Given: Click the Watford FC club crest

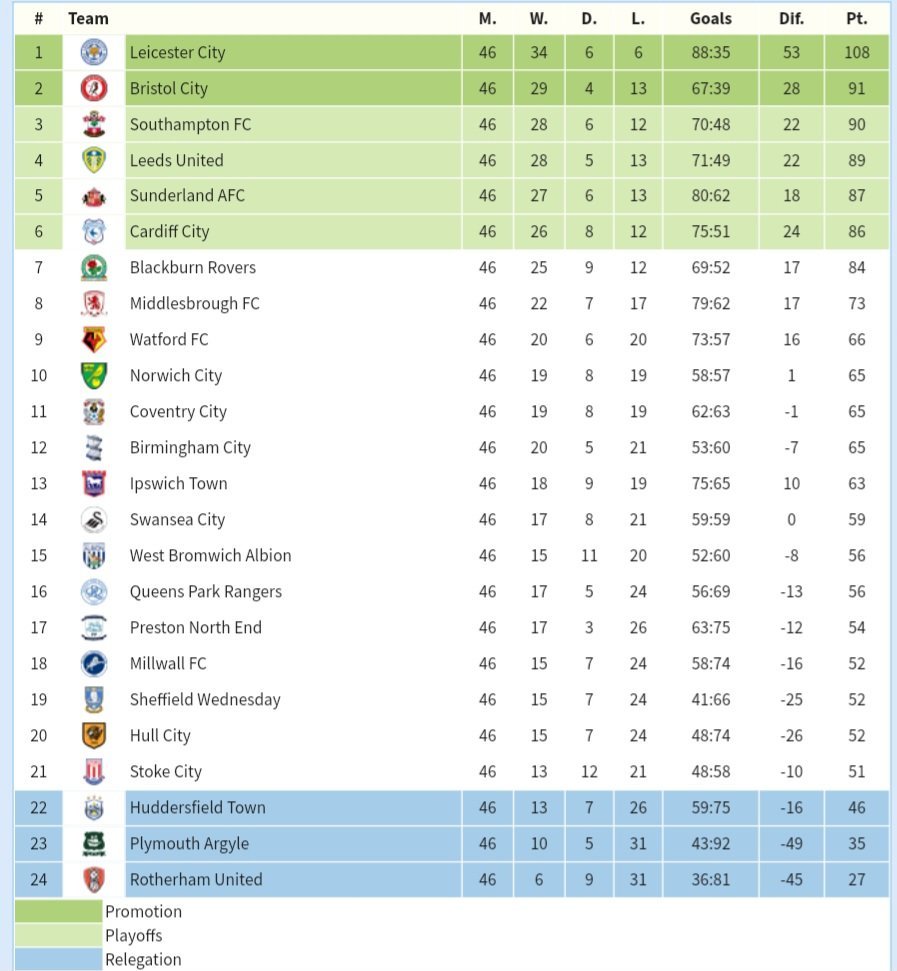Looking at the screenshot, I should point(94,339).
